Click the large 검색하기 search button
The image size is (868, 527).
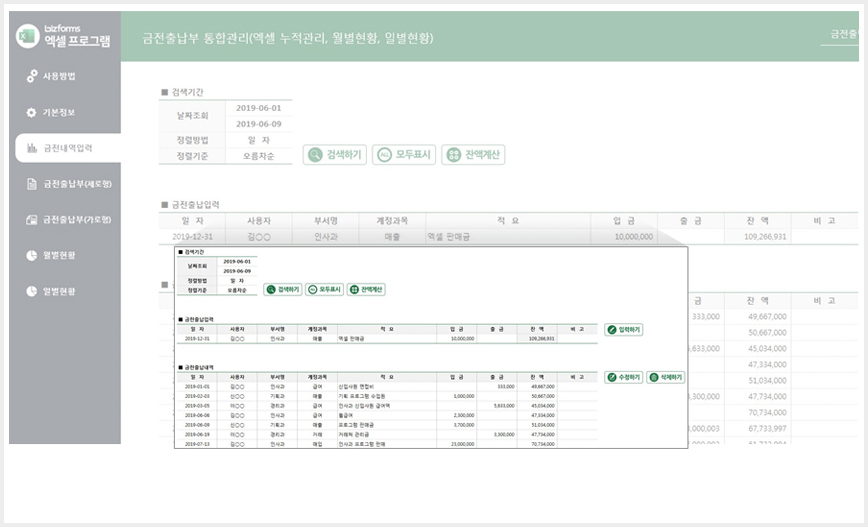tap(335, 154)
